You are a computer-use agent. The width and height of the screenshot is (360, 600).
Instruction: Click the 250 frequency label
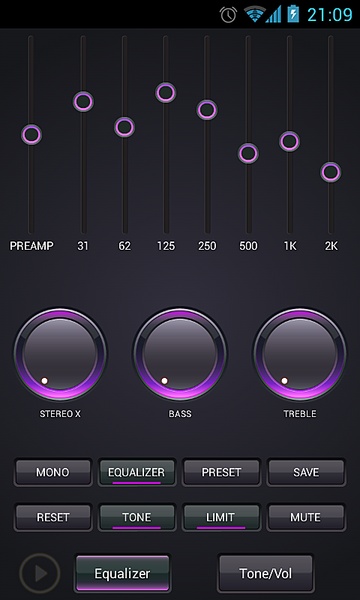click(207, 246)
